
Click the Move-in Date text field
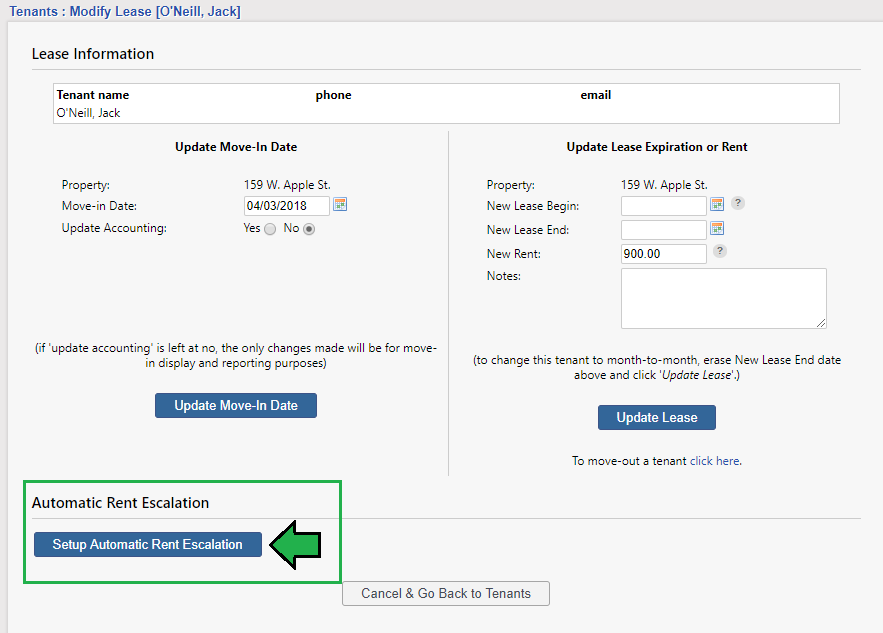point(286,206)
